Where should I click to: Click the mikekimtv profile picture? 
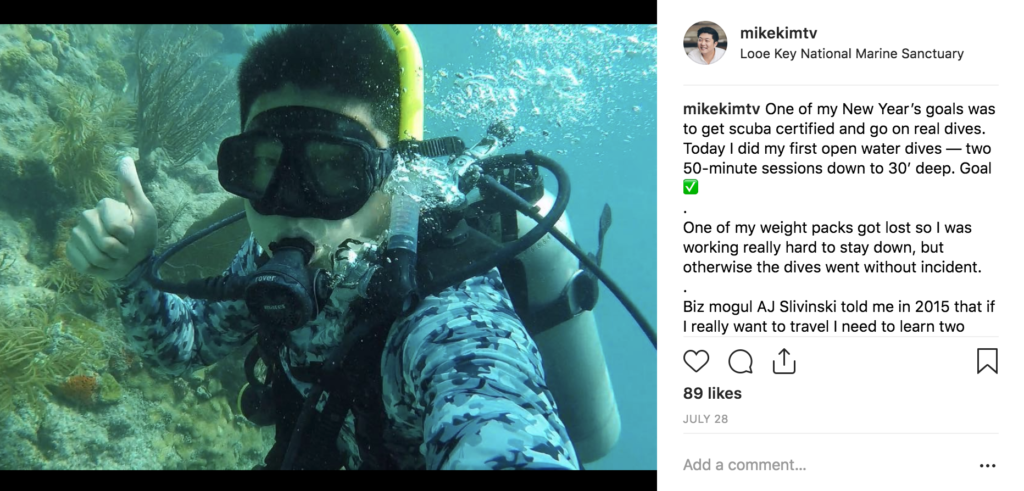pos(705,43)
